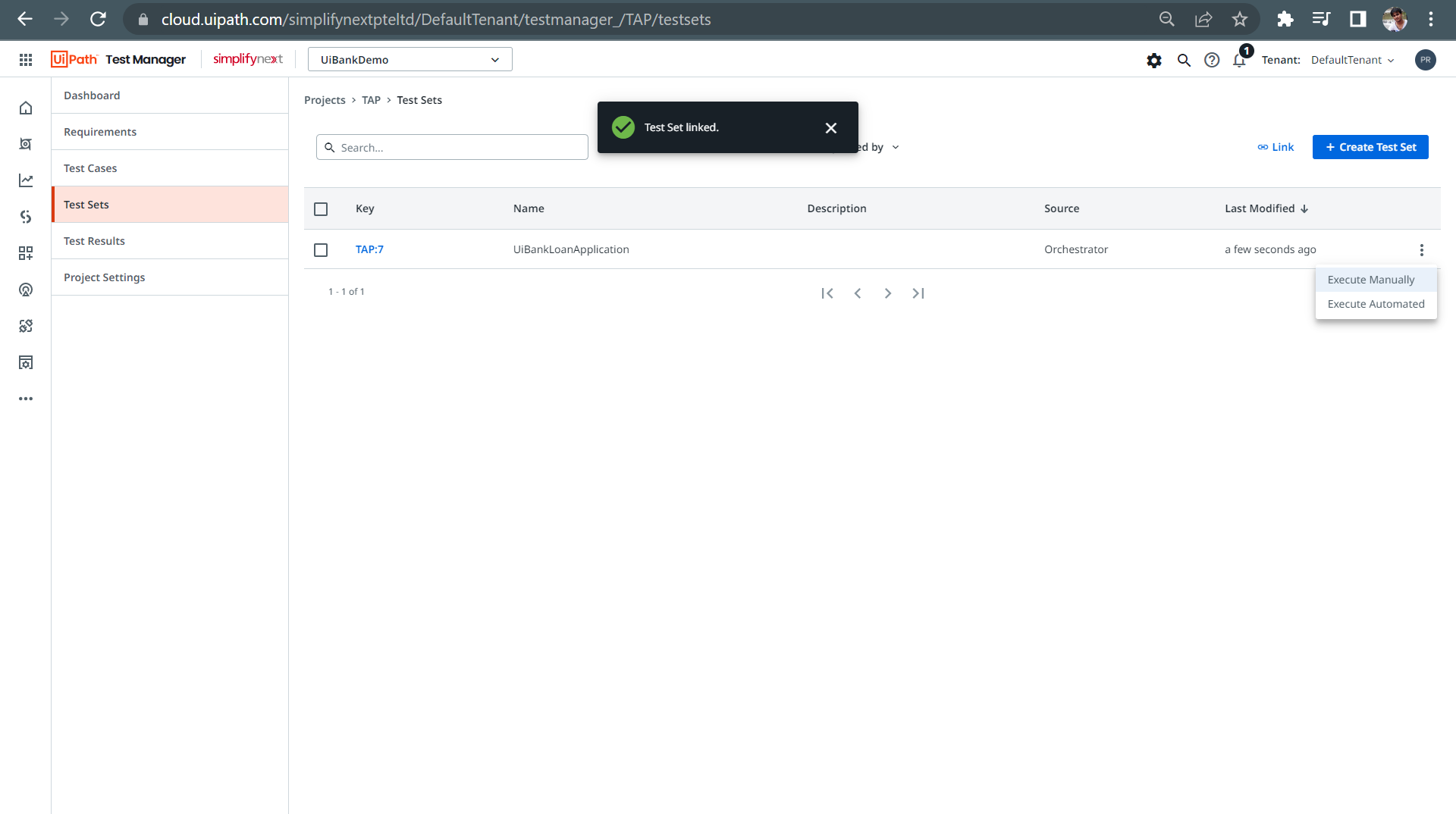Open the apps grid-plus icon in left rail
1456x814 pixels.
(26, 253)
